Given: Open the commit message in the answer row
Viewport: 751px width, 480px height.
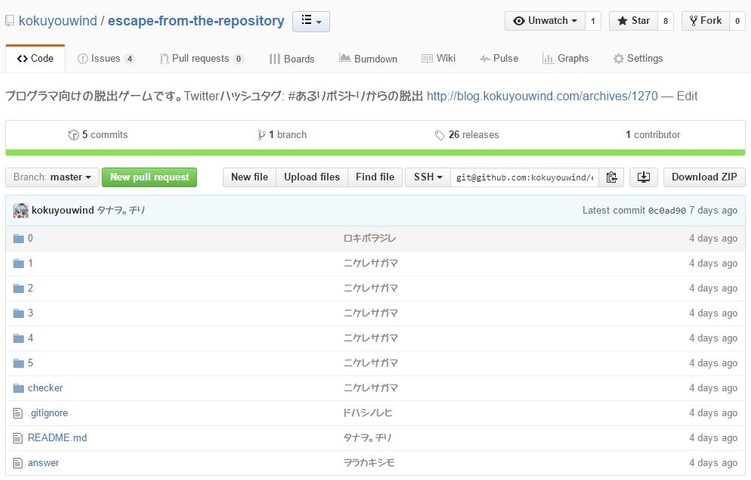Looking at the screenshot, I should [x=369, y=463].
